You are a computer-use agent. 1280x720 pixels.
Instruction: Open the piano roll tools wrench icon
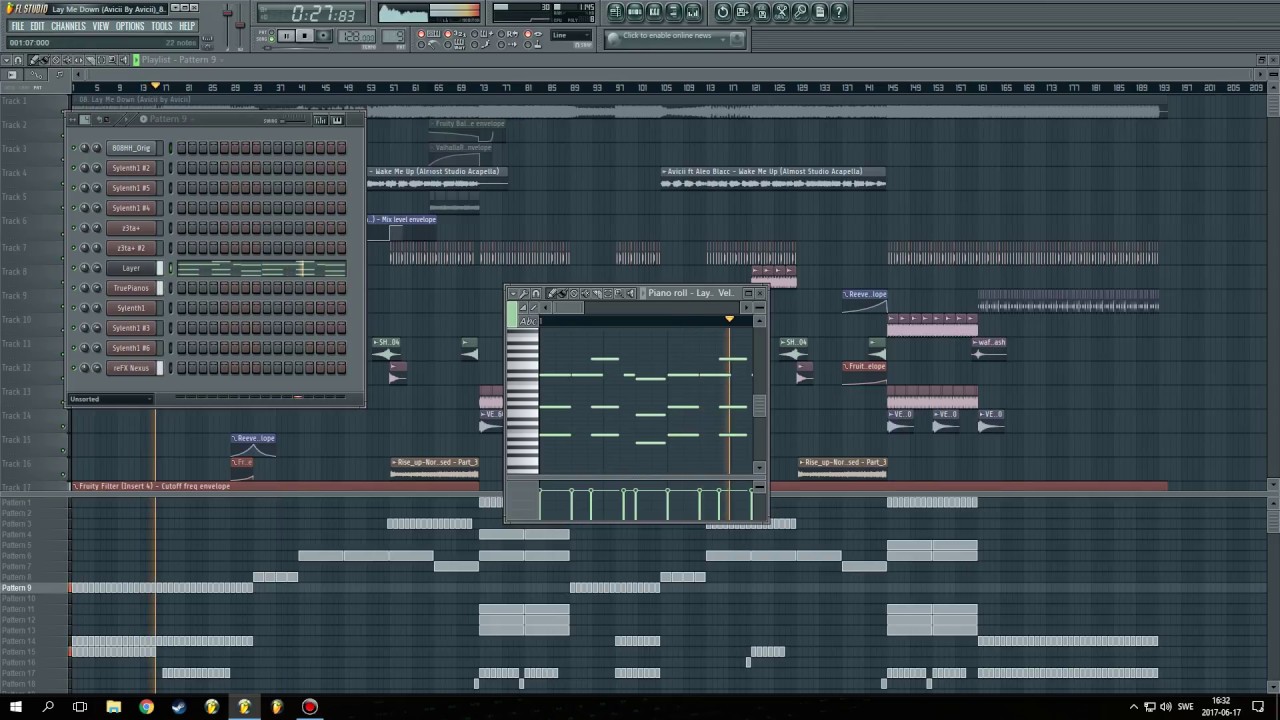pyautogui.click(x=524, y=294)
